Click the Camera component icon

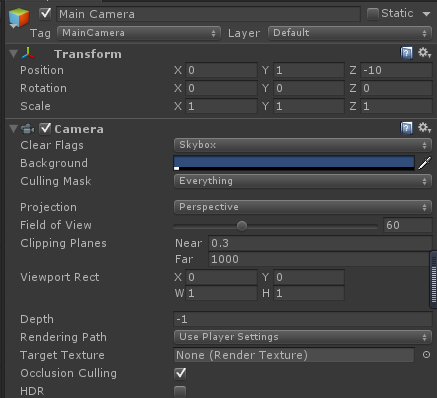pyautogui.click(x=27, y=129)
